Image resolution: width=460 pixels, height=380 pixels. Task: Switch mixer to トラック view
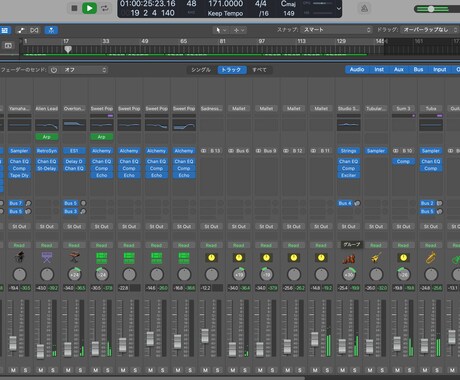(231, 70)
